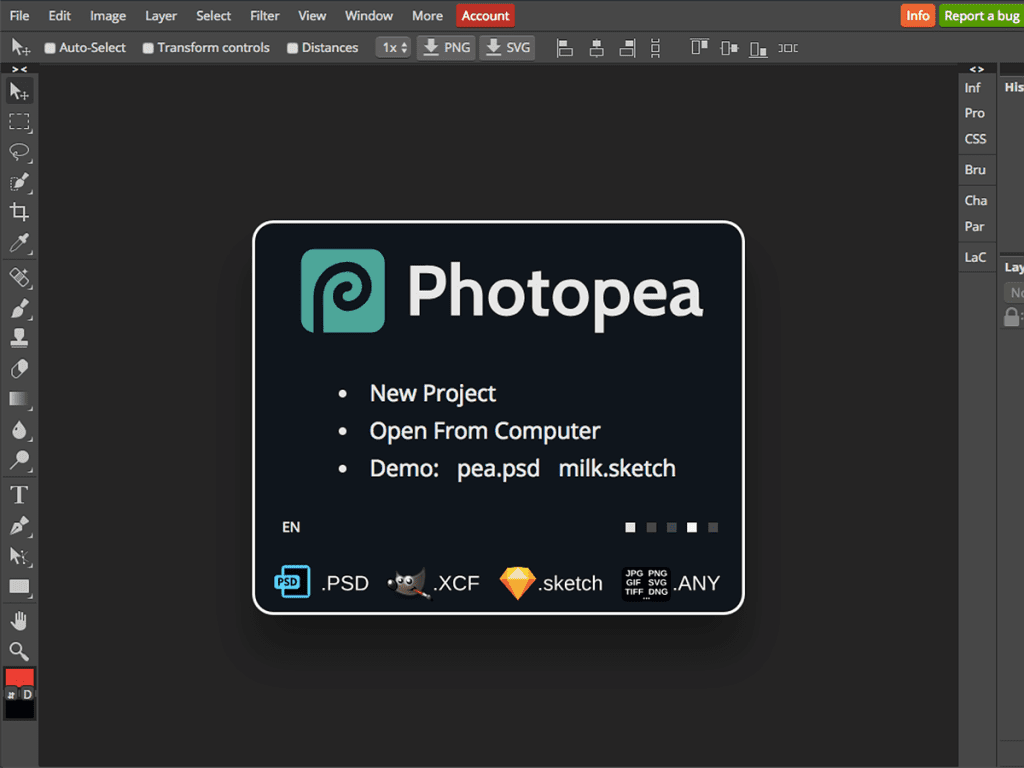Viewport: 1024px width, 768px height.
Task: Click Open From Computer link
Action: click(x=485, y=431)
